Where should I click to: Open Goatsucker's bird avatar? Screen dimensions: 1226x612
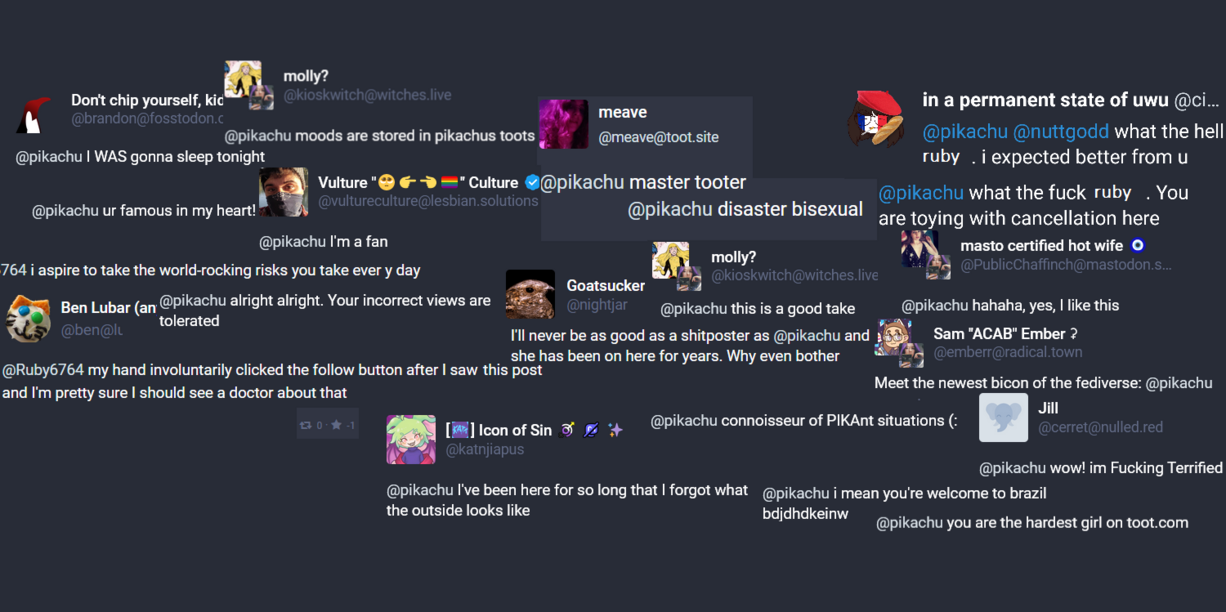pos(530,294)
